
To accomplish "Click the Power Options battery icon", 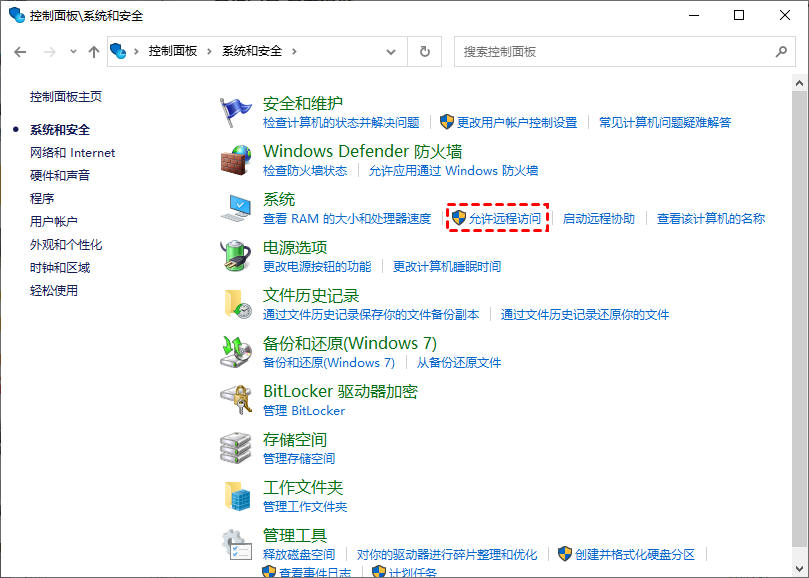I will point(236,256).
